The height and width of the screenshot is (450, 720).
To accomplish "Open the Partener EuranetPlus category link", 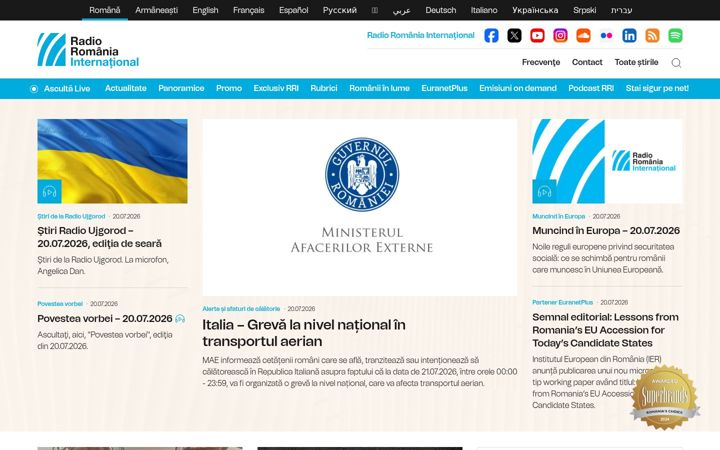I will (x=562, y=303).
